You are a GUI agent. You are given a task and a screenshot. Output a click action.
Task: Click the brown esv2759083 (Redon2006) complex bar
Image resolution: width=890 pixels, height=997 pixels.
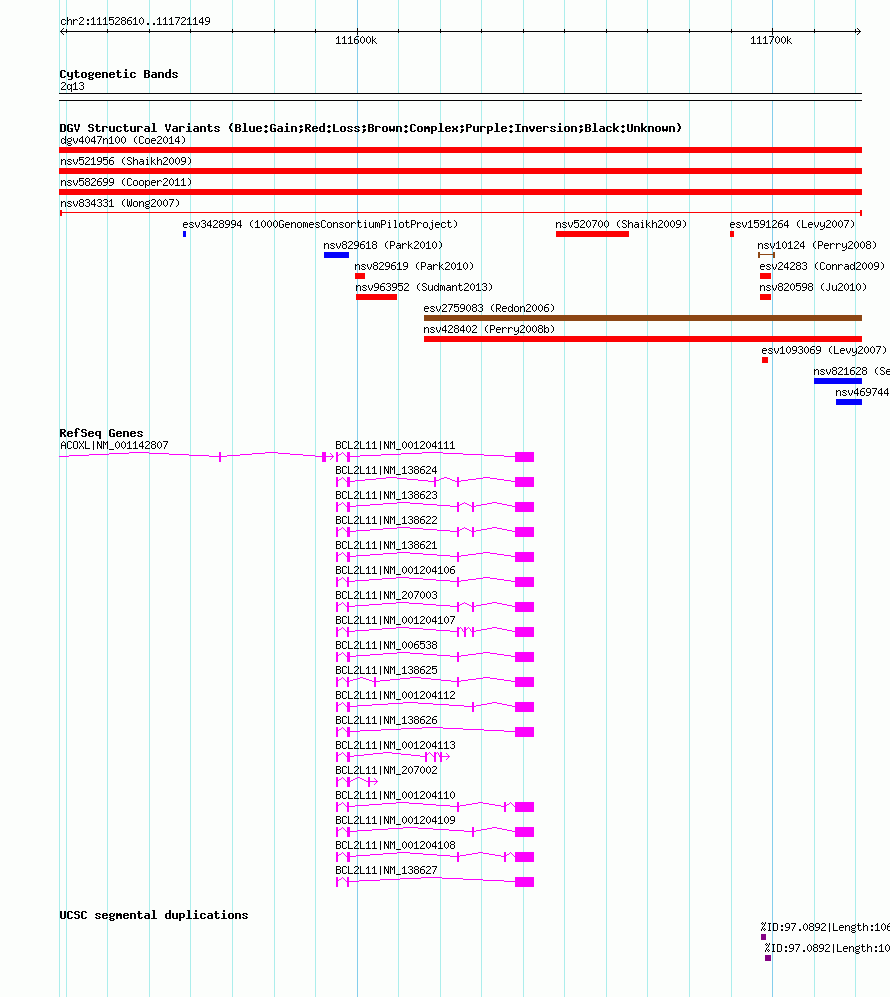pos(643,318)
